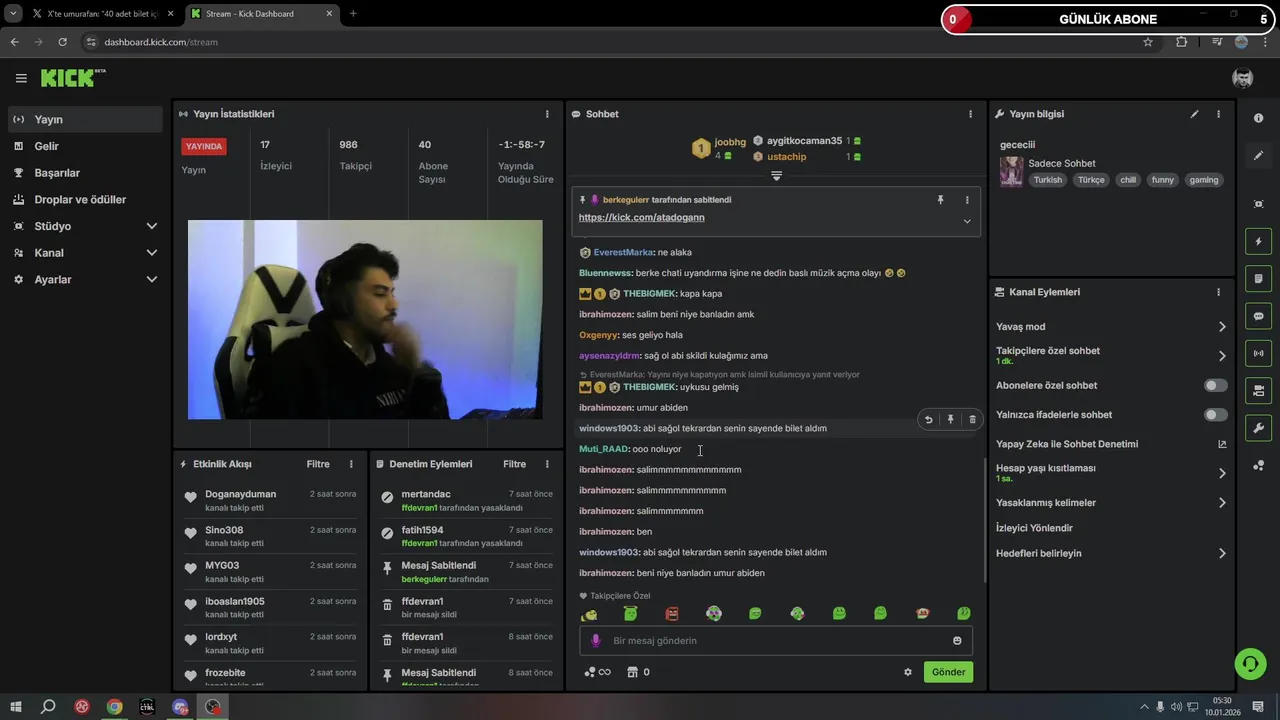Expand the Stüdyo sidebar section
This screenshot has height=720, width=1280.
[152, 226]
